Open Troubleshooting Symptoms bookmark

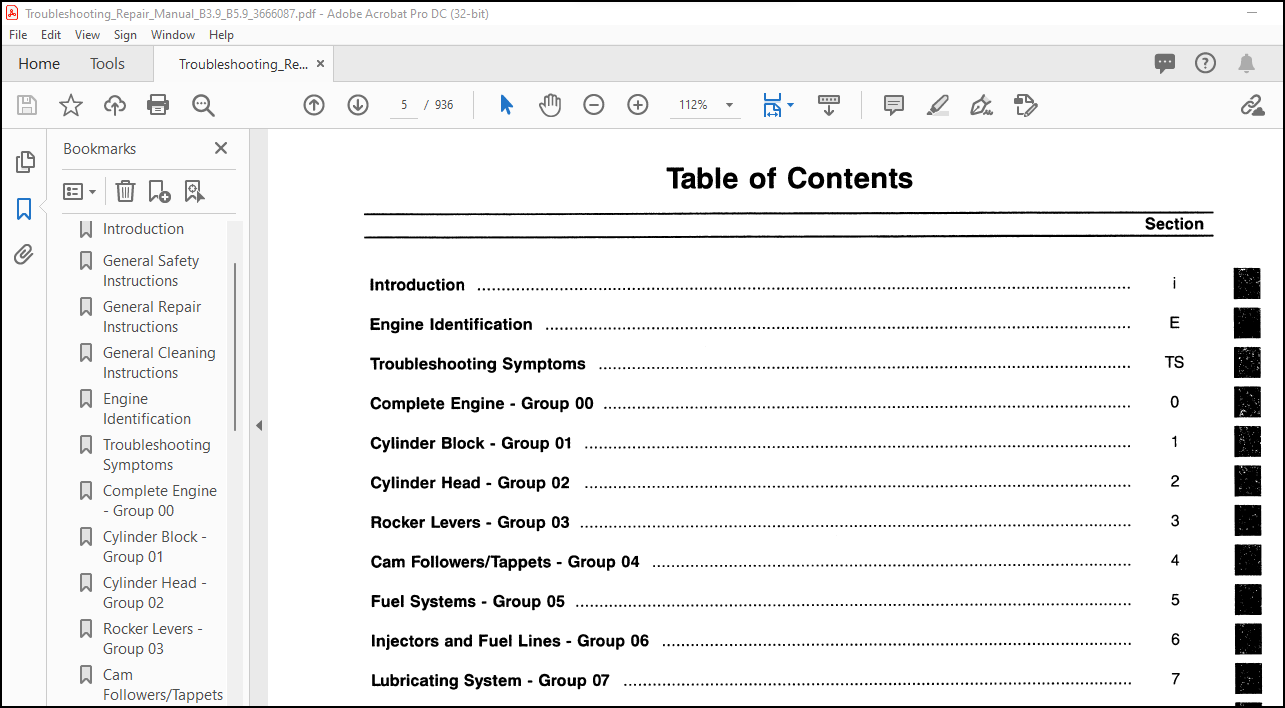pyautogui.click(x=157, y=455)
